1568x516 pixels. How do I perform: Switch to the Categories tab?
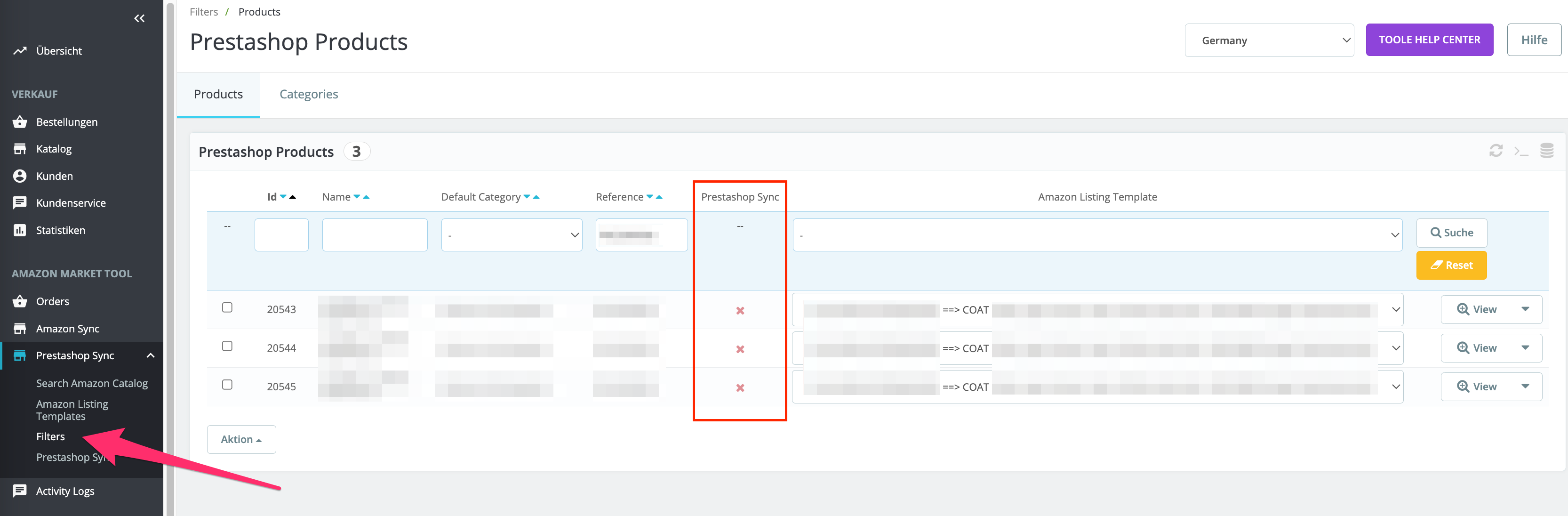(x=309, y=95)
